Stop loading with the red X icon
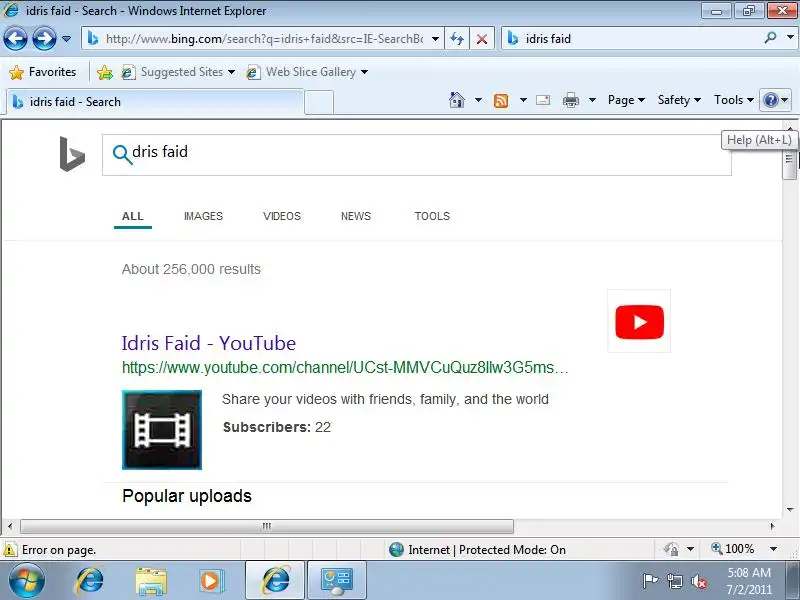This screenshot has height=600, width=800. click(x=481, y=39)
